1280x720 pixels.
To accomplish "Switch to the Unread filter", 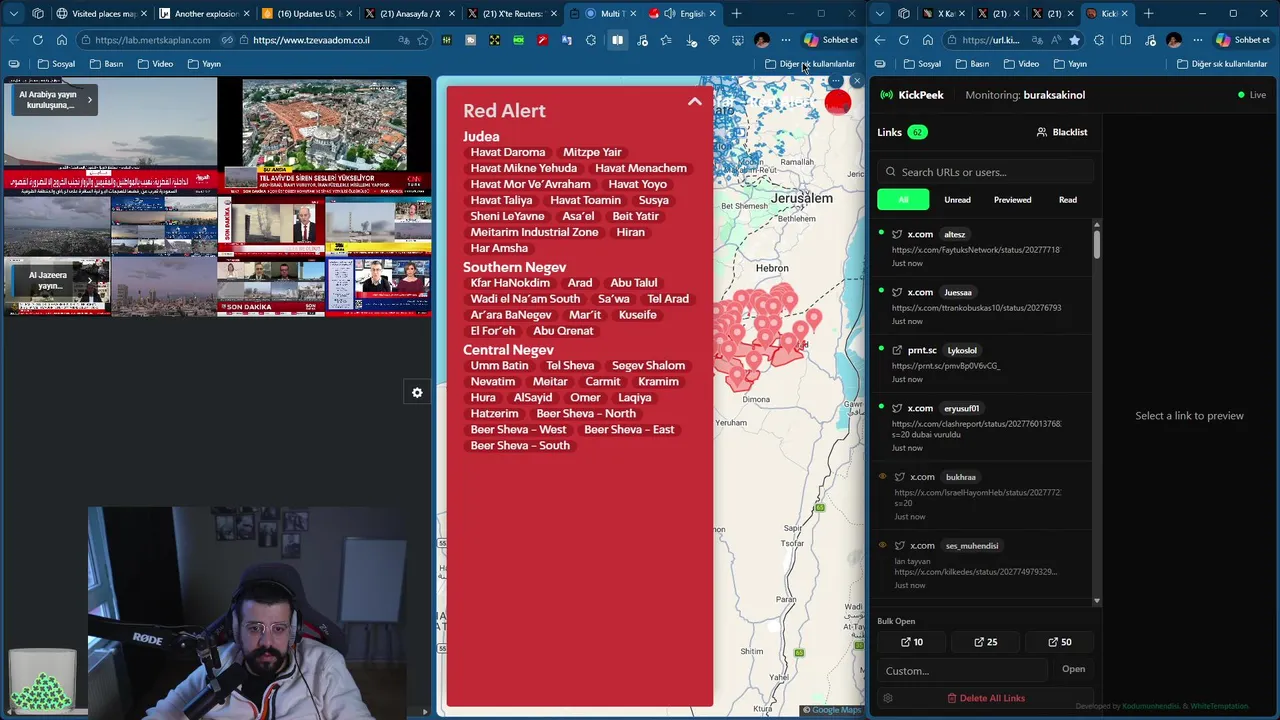I will tap(957, 200).
